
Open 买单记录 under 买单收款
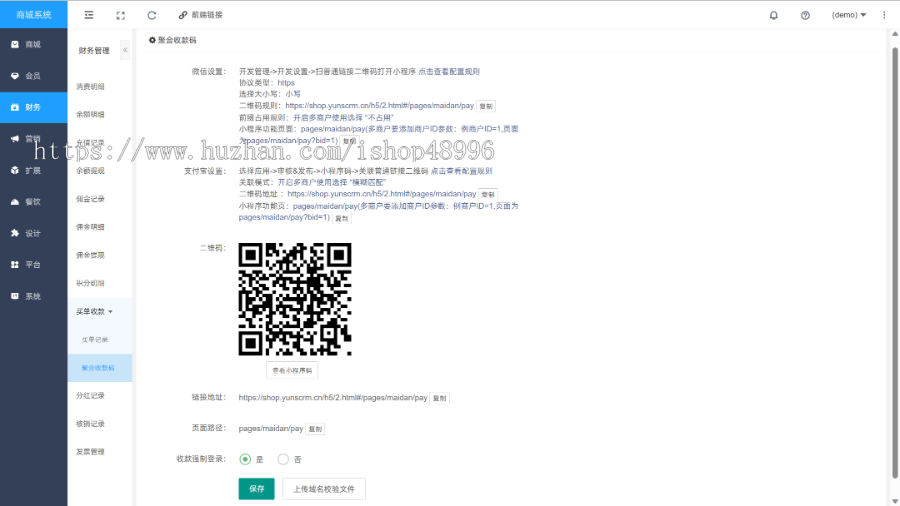coord(95,340)
